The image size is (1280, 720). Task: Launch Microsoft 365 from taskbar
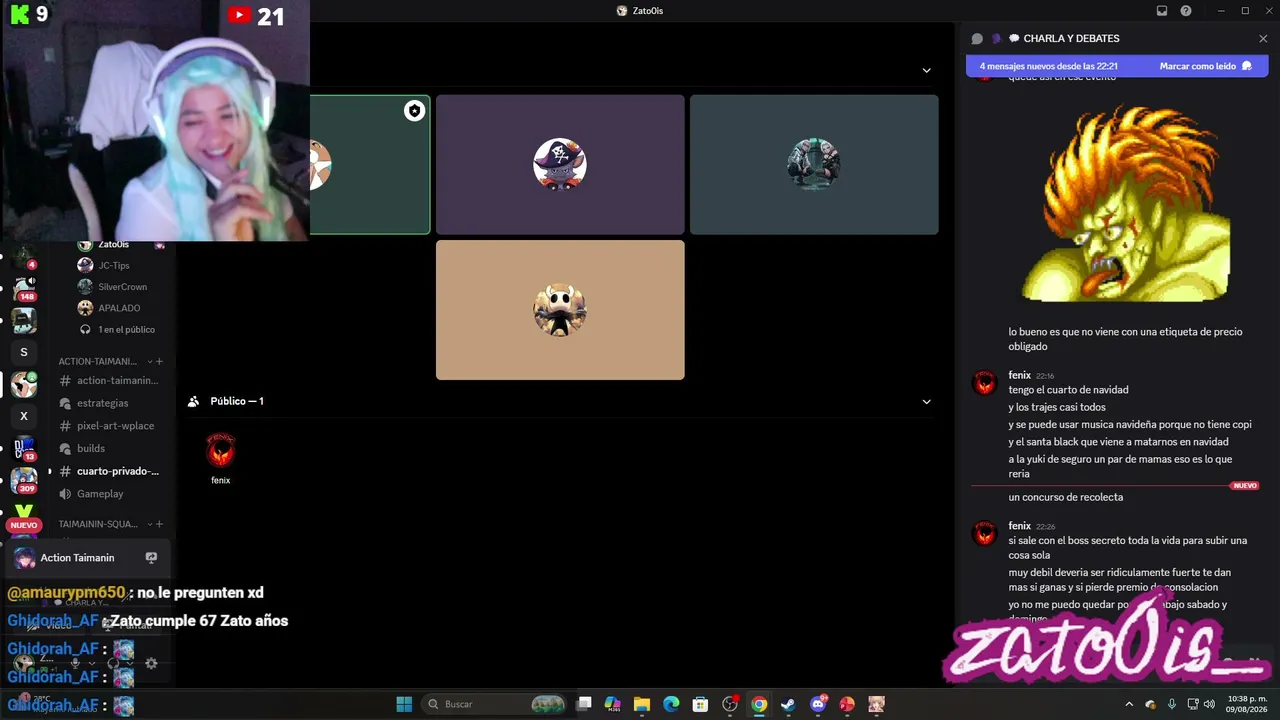613,704
